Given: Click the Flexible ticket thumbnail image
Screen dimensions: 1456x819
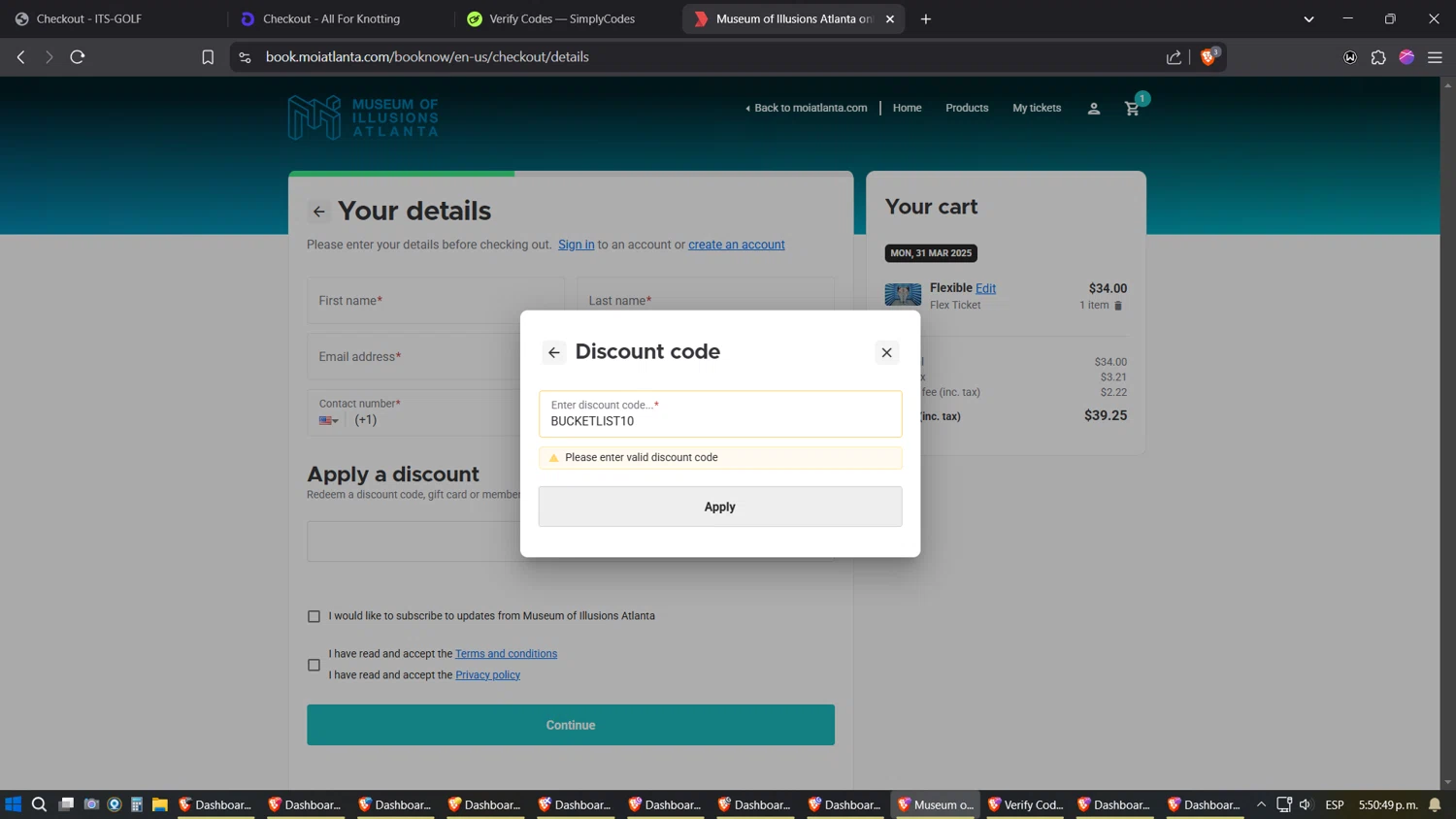Looking at the screenshot, I should (x=903, y=294).
